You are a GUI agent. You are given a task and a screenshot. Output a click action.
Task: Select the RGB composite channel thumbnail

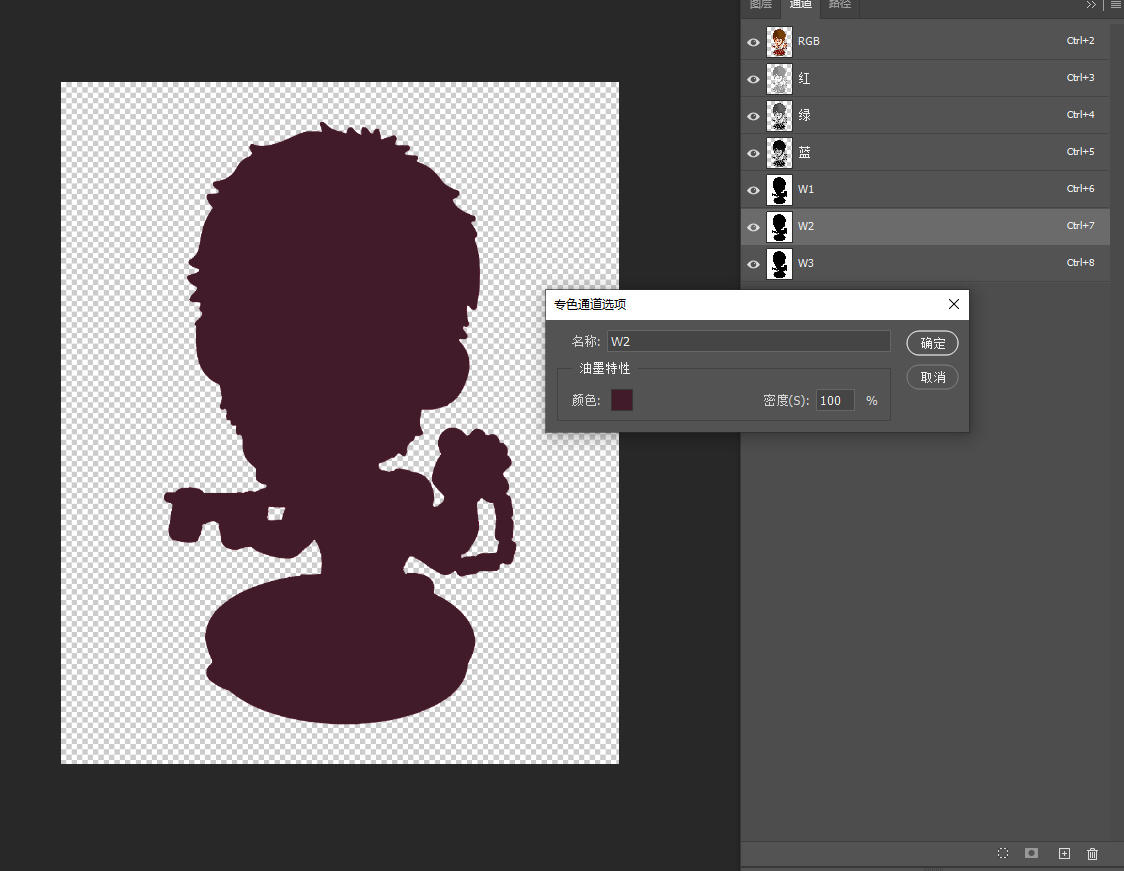779,41
